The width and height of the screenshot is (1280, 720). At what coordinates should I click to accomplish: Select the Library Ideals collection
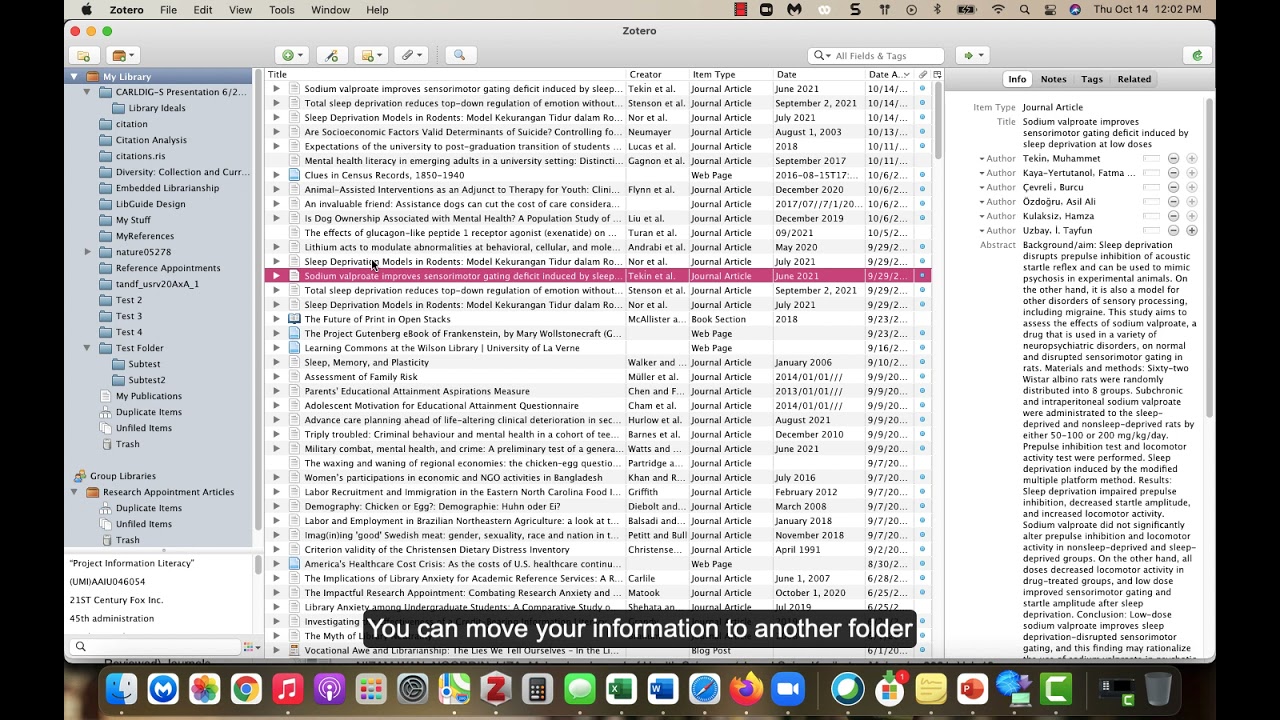[x=156, y=108]
